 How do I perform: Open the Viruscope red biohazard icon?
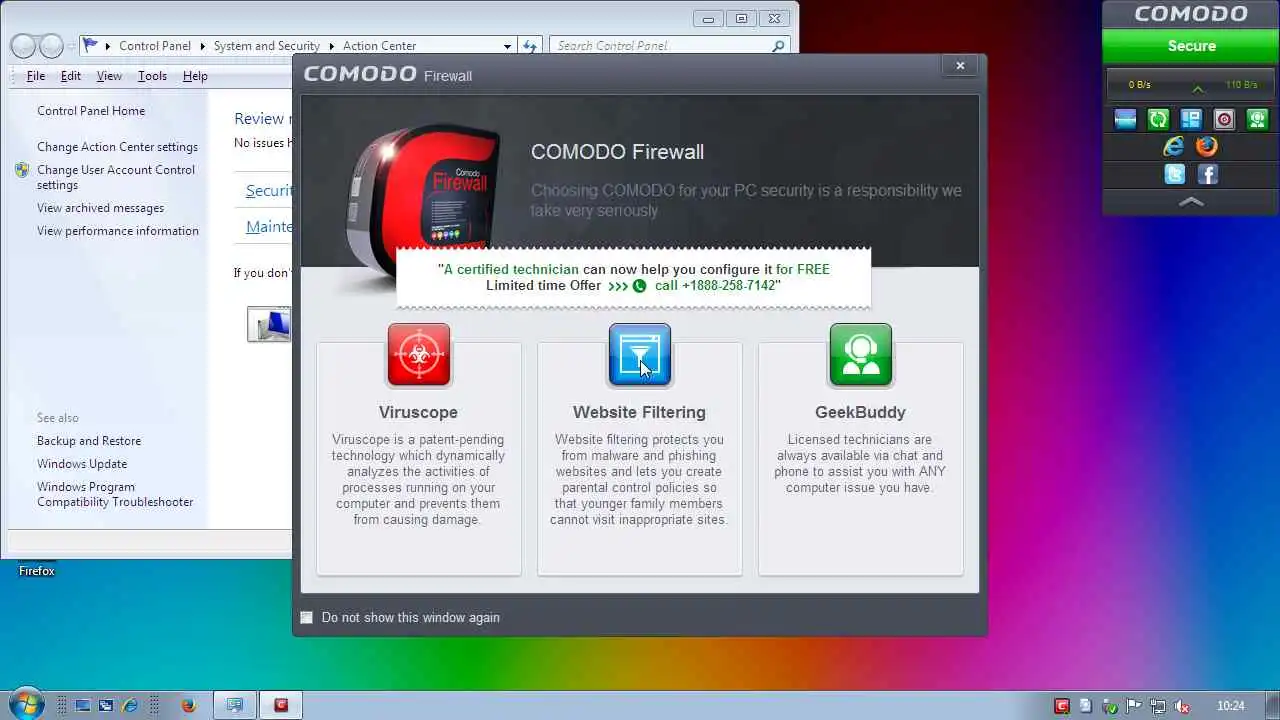[x=419, y=355]
